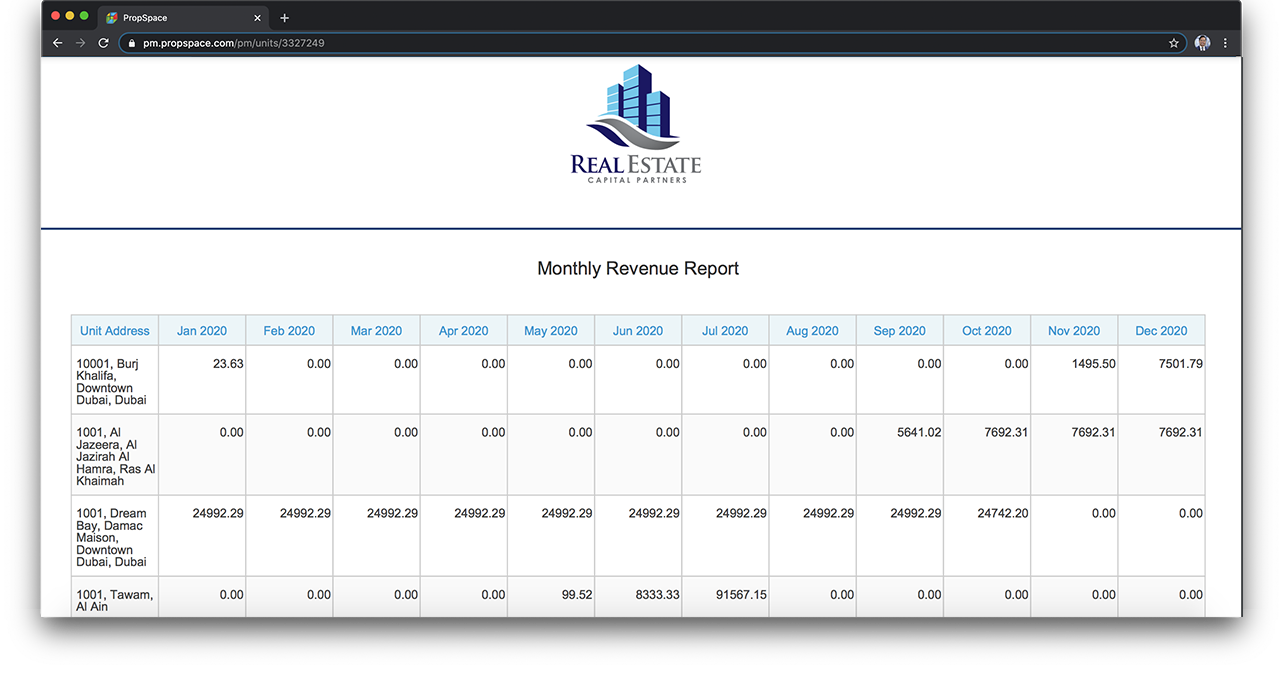This screenshot has width=1281, height=673.
Task: Click the Apr 2020 column header
Action: tap(464, 331)
